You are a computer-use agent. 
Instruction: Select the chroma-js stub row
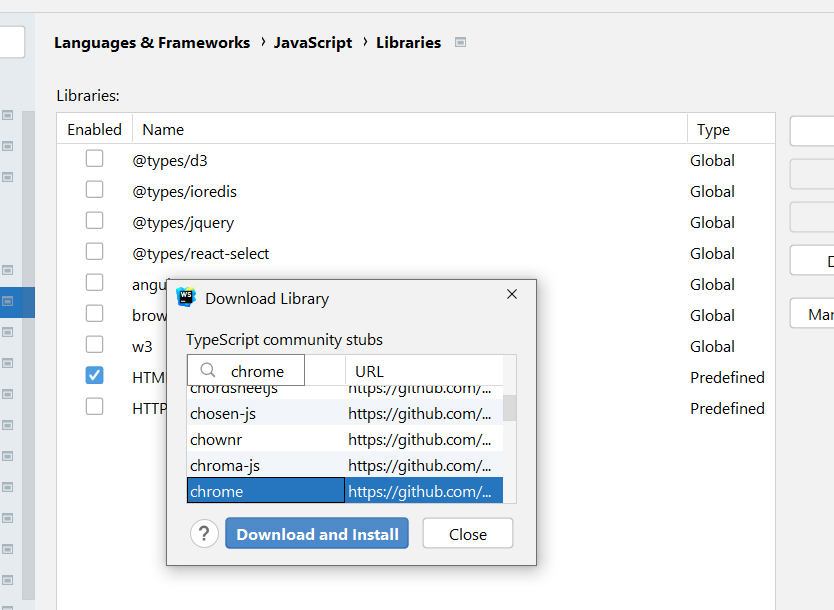[x=345, y=465]
